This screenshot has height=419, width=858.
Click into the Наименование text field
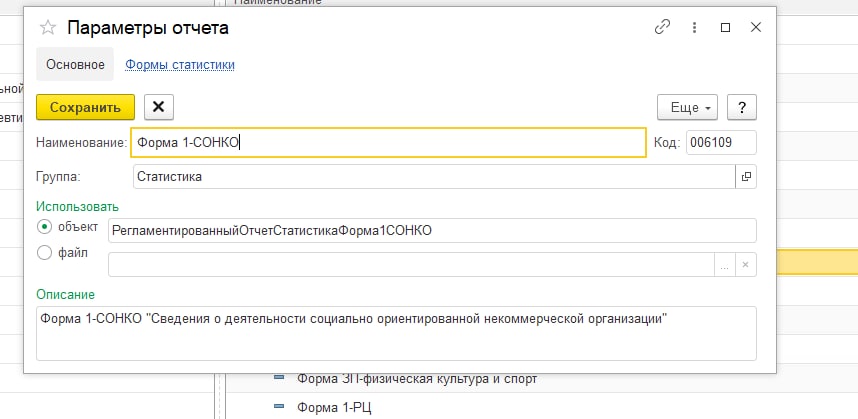388,142
